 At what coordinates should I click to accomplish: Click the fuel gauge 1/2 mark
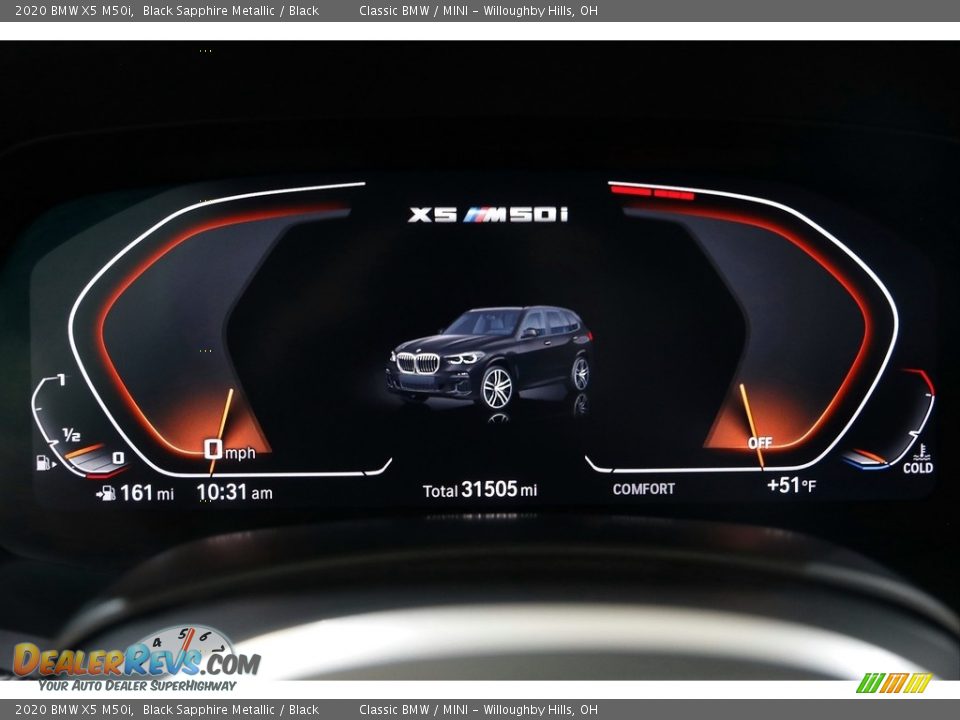(72, 435)
